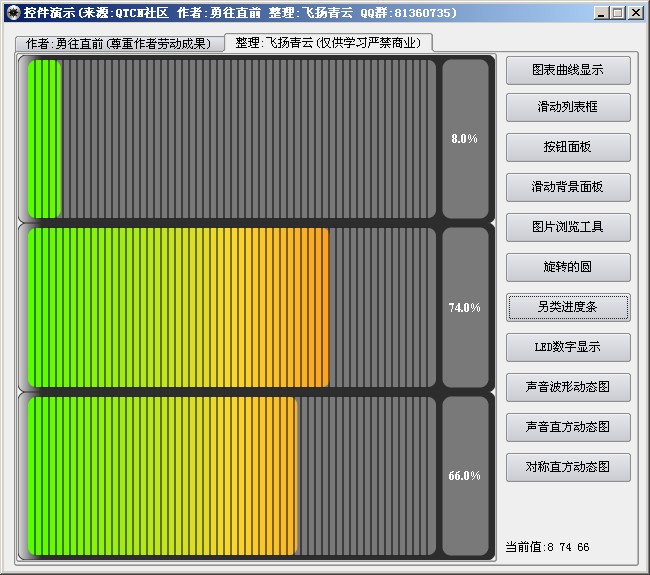Open 滑动背景面板 demo
Viewport: 650px width, 575px height.
pos(568,187)
